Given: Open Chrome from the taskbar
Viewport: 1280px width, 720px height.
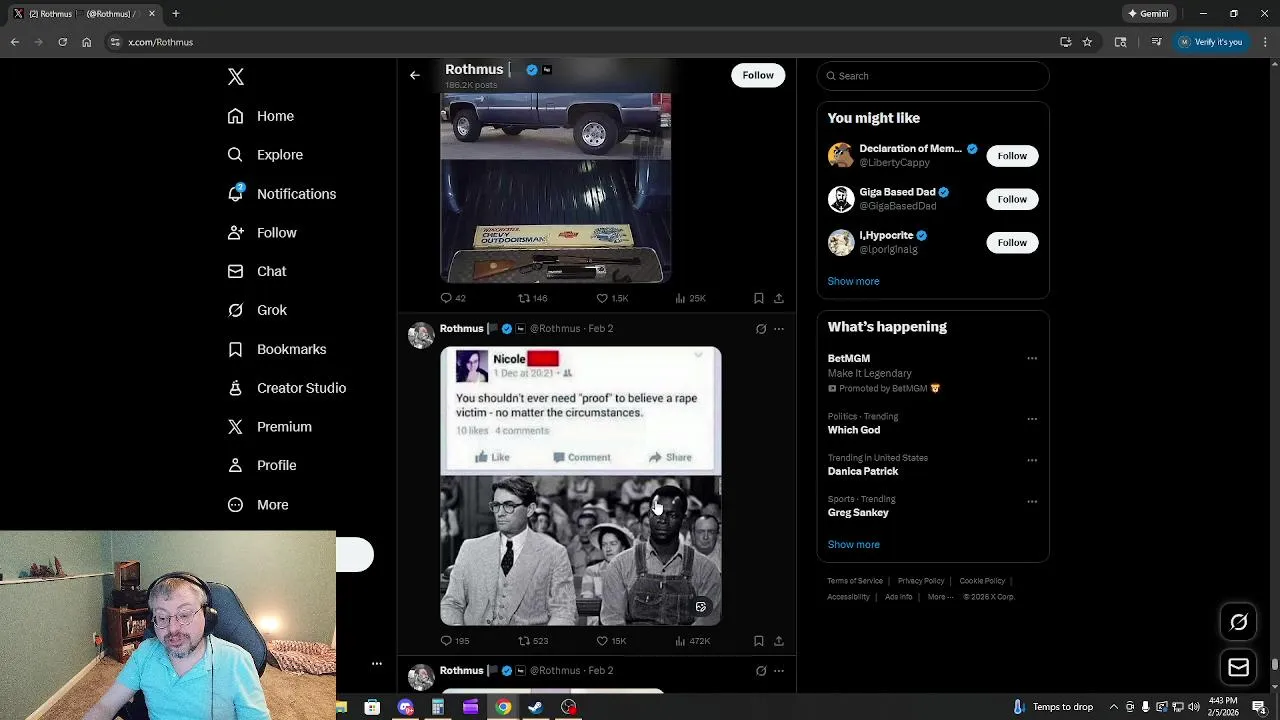Looking at the screenshot, I should pyautogui.click(x=503, y=707).
